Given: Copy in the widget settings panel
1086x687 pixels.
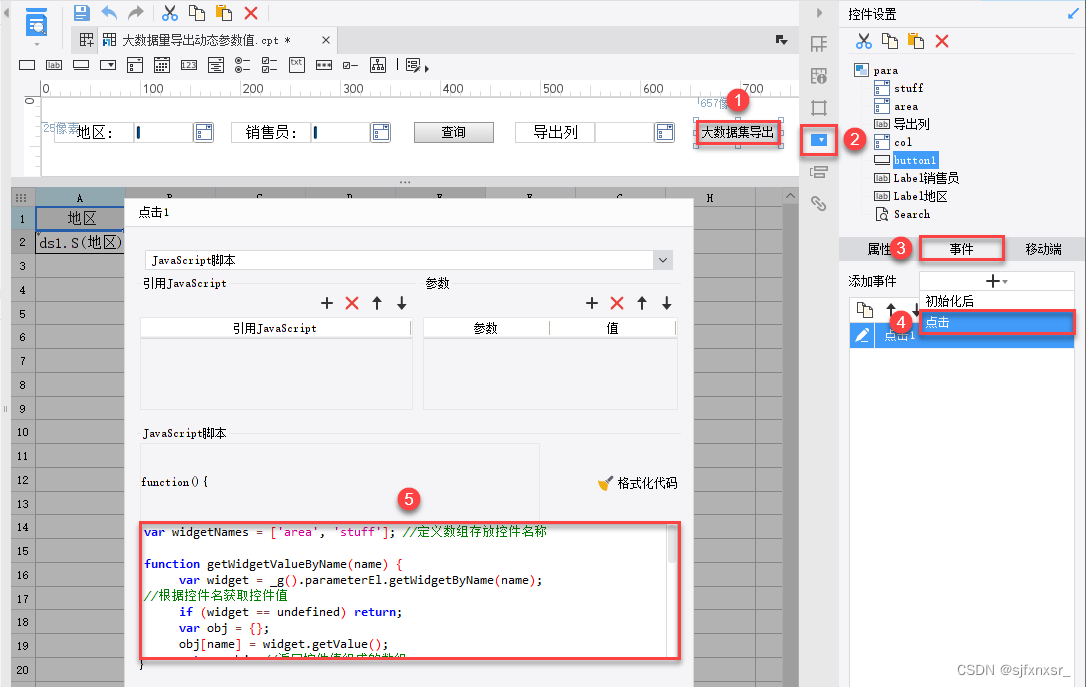Looking at the screenshot, I should pos(890,42).
